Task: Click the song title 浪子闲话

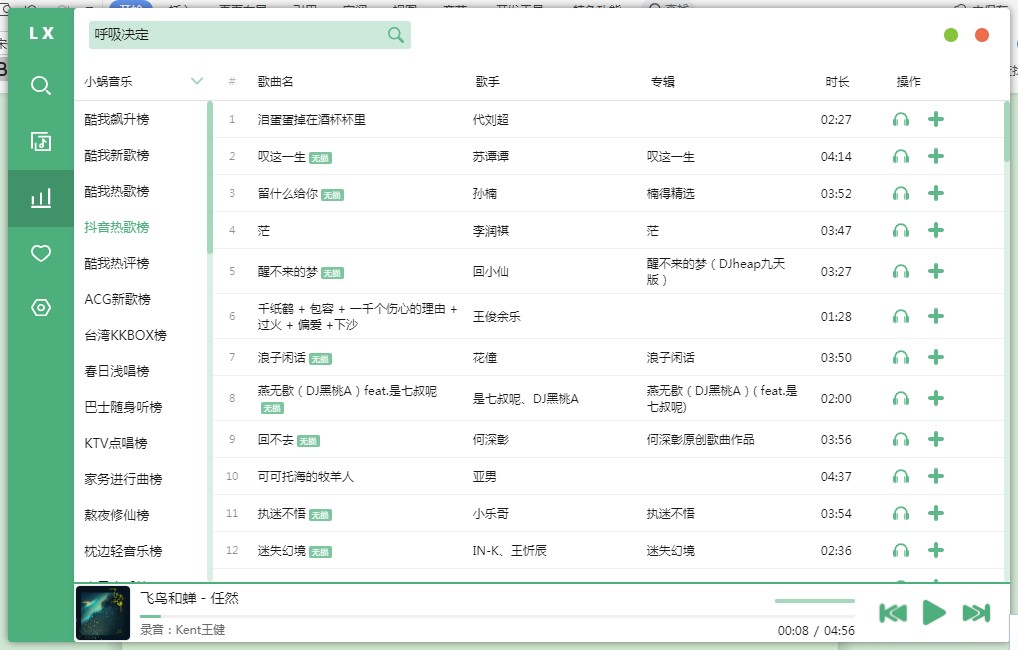Action: tap(281, 358)
